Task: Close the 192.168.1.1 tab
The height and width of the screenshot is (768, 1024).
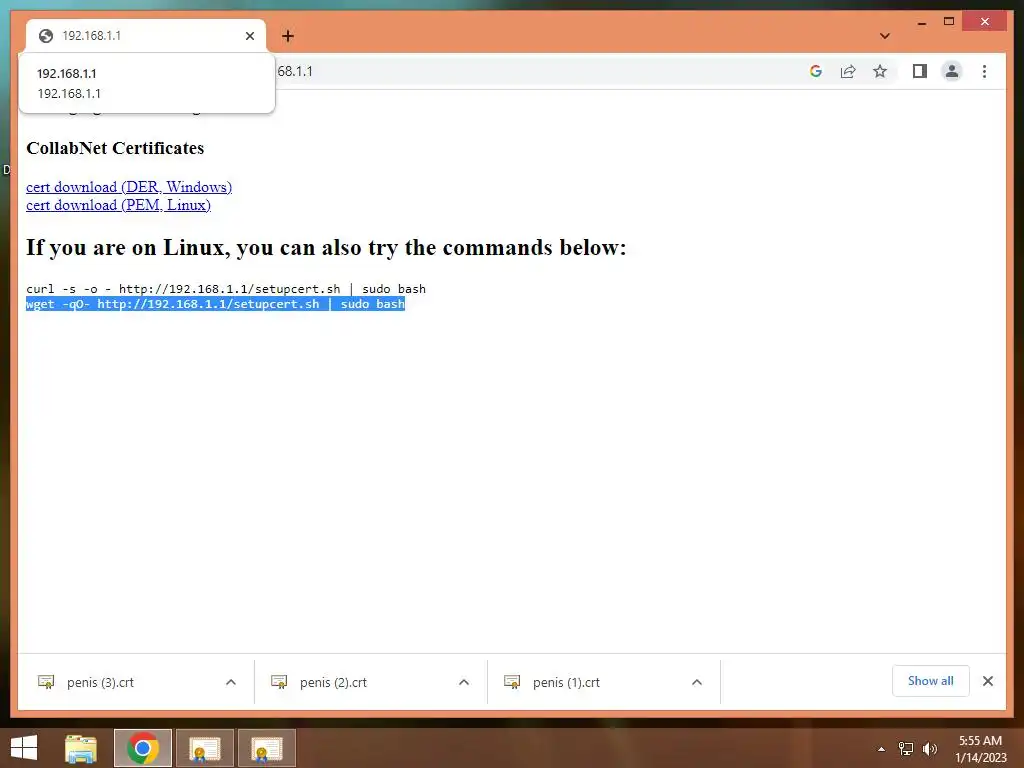Action: click(249, 36)
